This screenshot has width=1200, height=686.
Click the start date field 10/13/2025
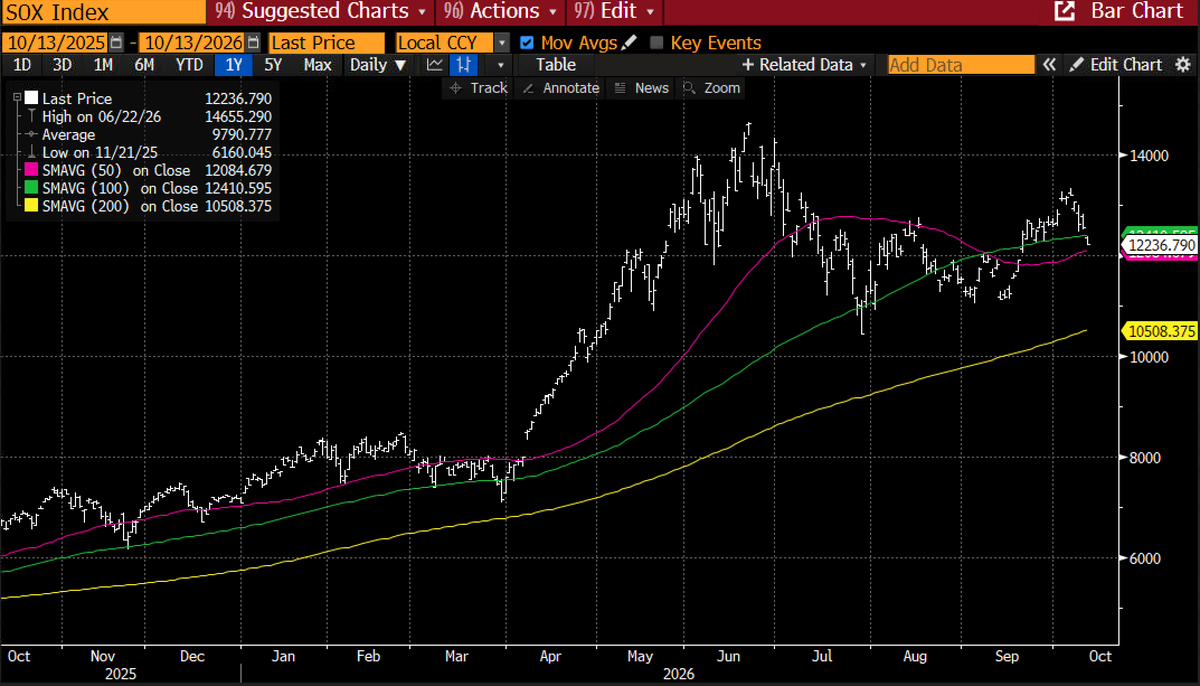point(56,43)
